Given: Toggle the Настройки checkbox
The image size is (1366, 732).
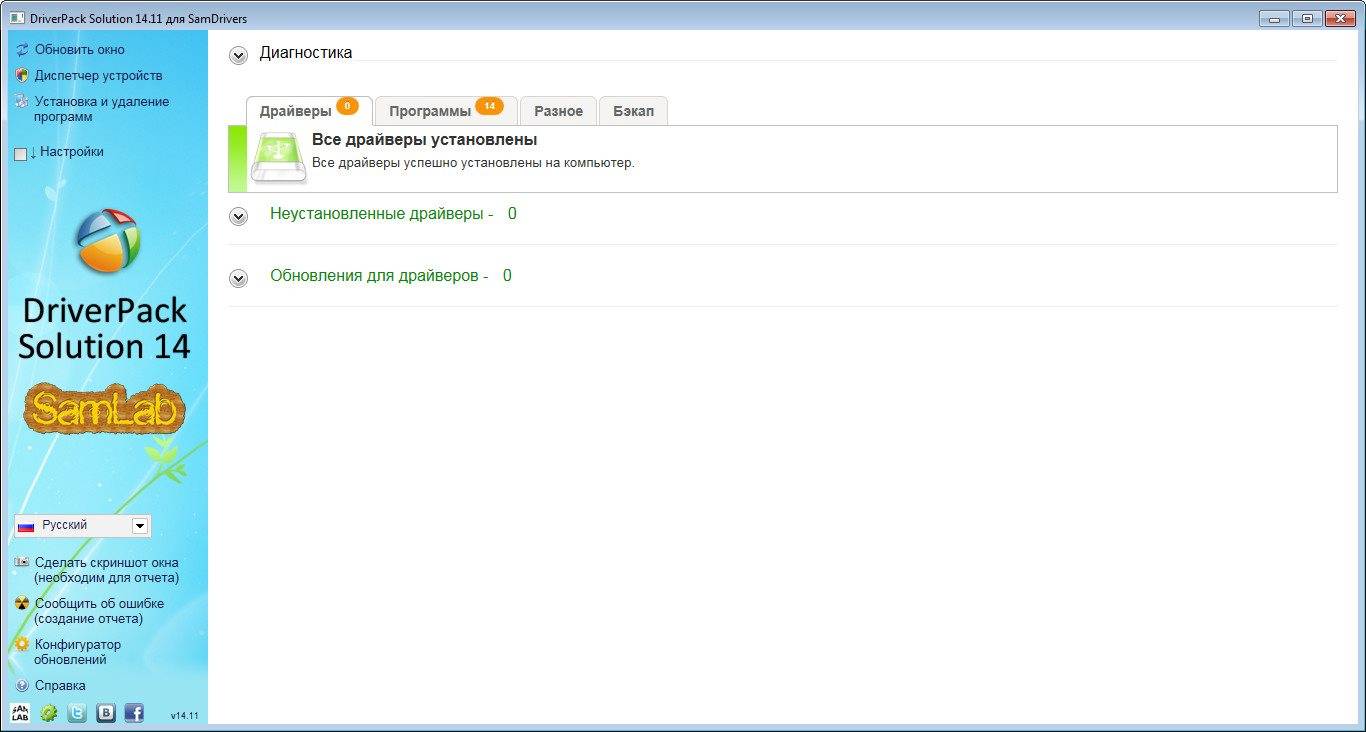Looking at the screenshot, I should pyautogui.click(x=21, y=154).
